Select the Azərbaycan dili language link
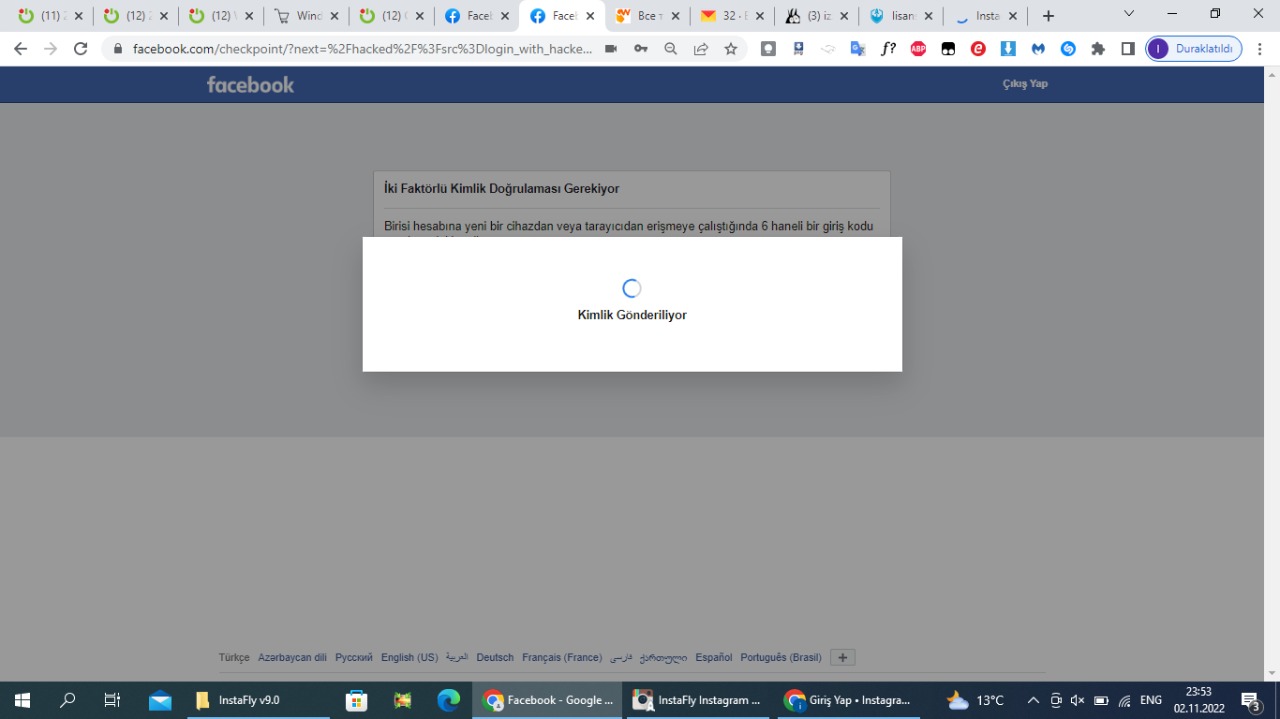This screenshot has height=719, width=1280. point(292,658)
